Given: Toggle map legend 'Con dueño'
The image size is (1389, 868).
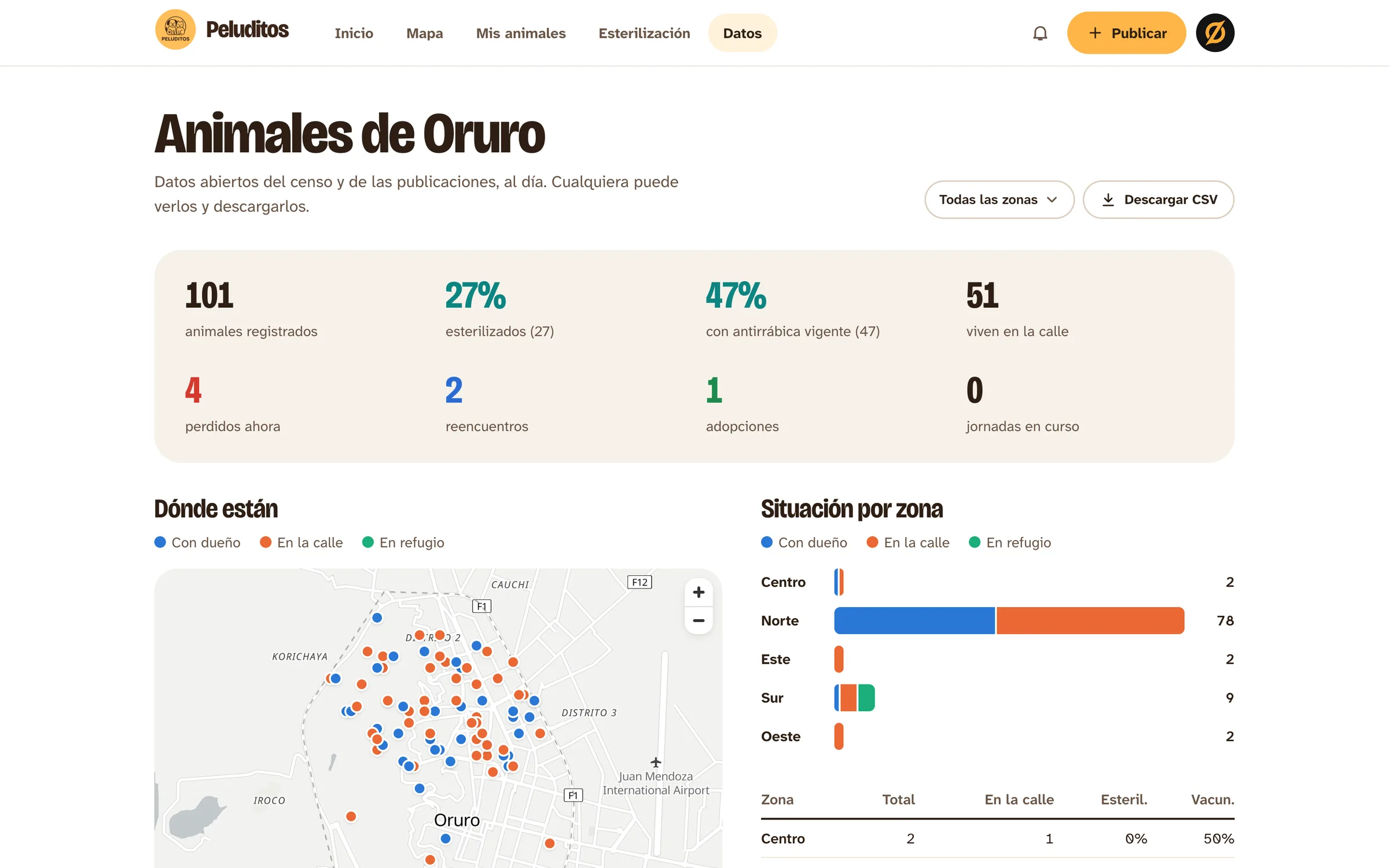Looking at the screenshot, I should pos(197,542).
